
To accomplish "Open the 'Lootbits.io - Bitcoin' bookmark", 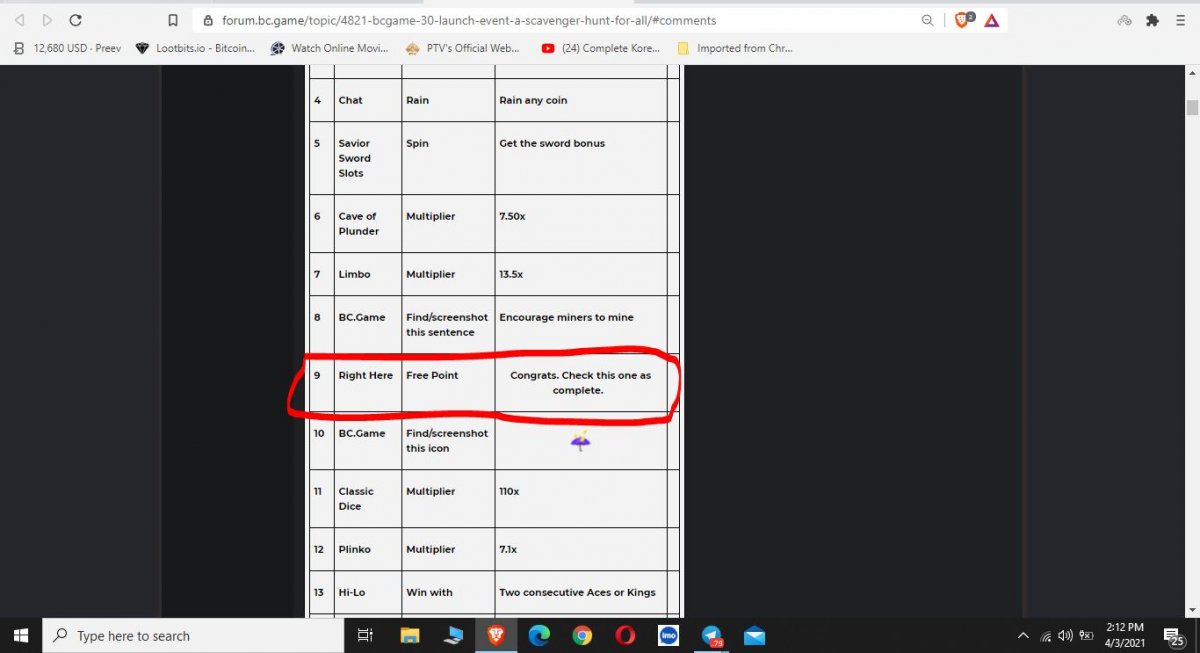I will [x=195, y=48].
